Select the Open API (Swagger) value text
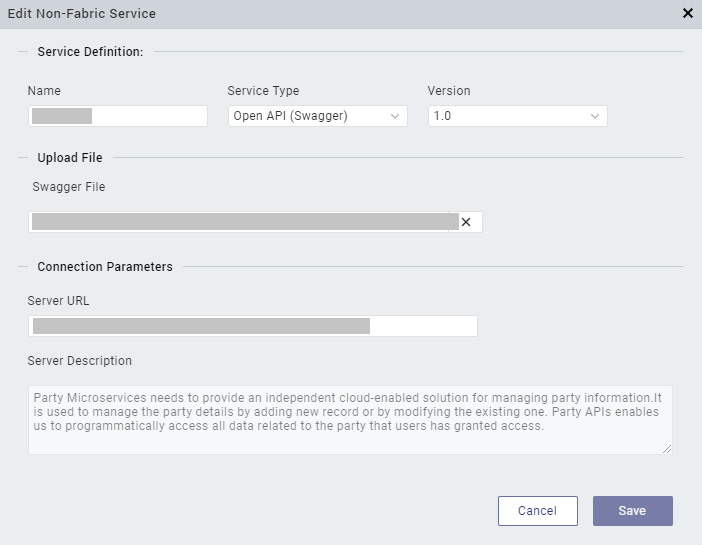Screen dimensions: 702x545 [290, 116]
